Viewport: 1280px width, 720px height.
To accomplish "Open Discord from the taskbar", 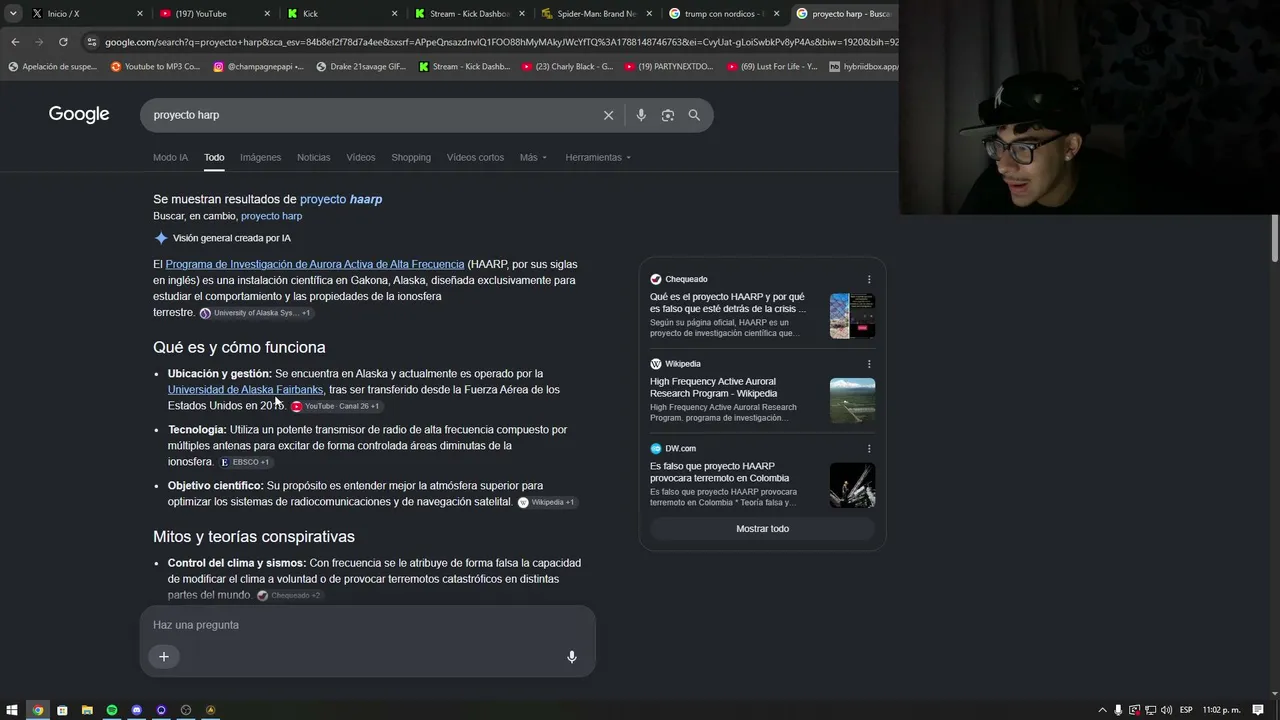I will (x=137, y=710).
